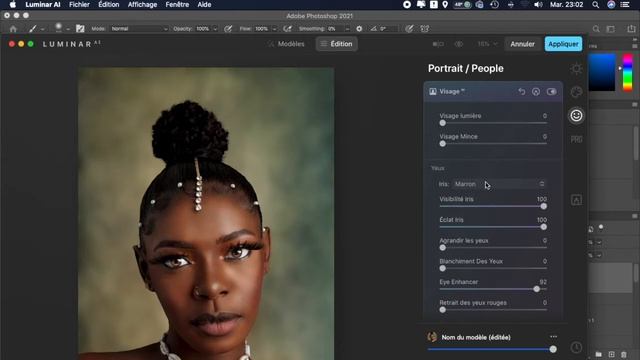Adjust the Visibilité iris slider handle

(x=543, y=206)
